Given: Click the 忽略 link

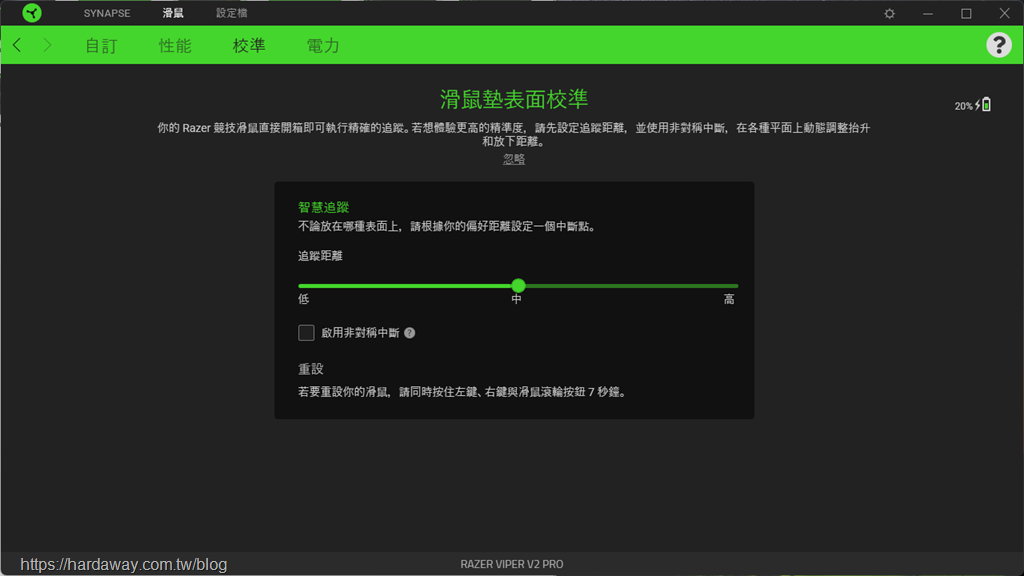Looking at the screenshot, I should tap(514, 159).
